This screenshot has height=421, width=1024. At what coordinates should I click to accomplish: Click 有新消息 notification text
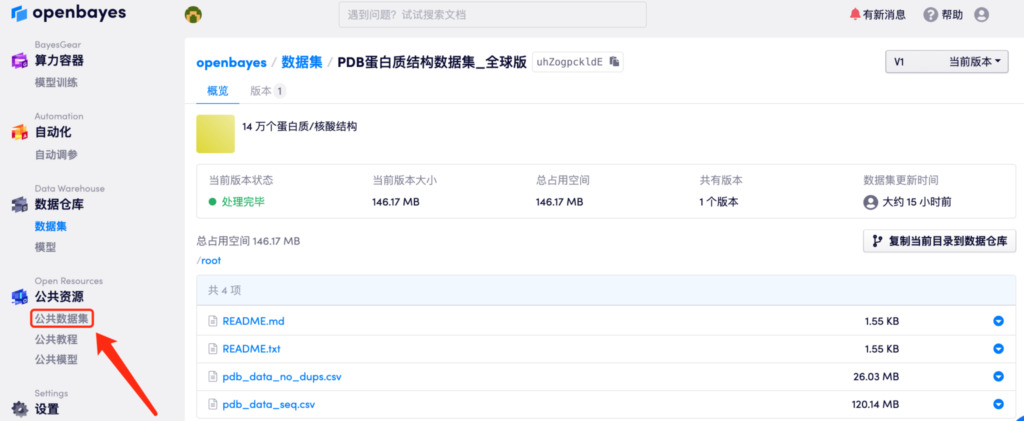[884, 14]
